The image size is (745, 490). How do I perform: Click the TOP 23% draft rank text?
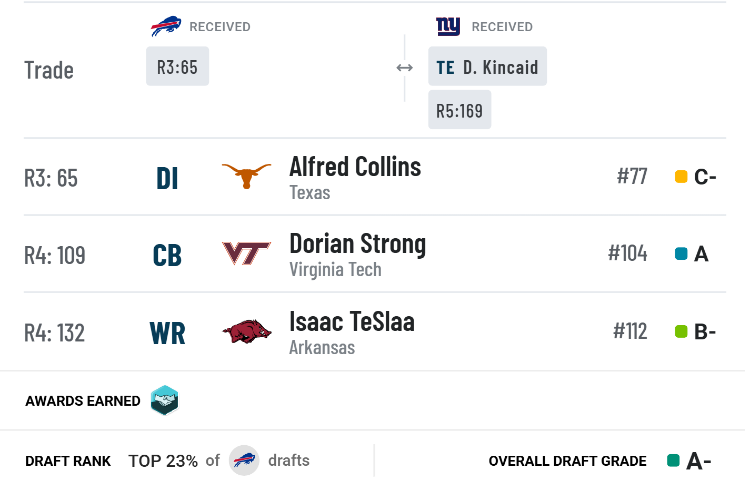(x=163, y=461)
